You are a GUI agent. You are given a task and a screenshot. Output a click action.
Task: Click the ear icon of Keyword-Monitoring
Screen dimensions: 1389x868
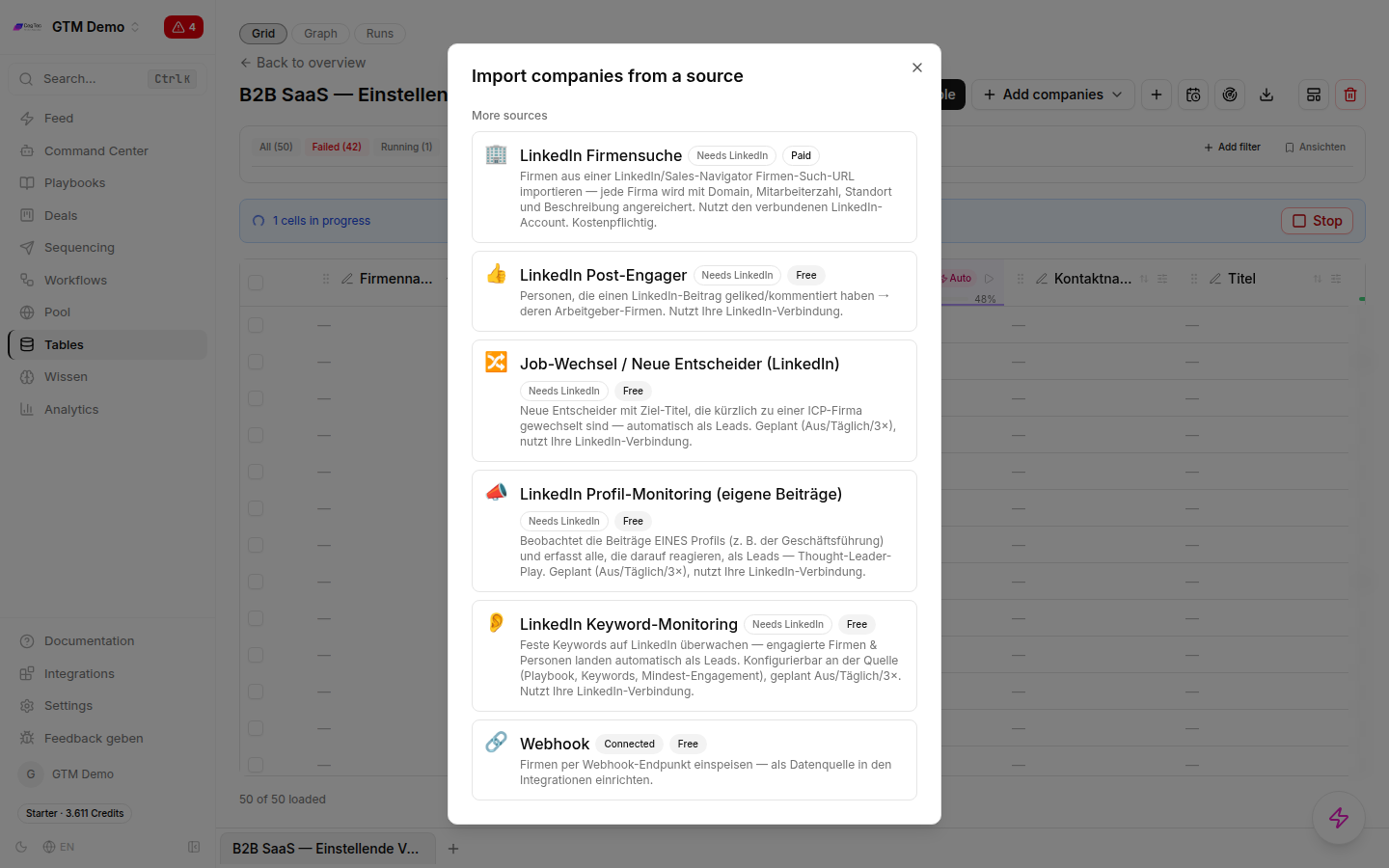point(496,622)
